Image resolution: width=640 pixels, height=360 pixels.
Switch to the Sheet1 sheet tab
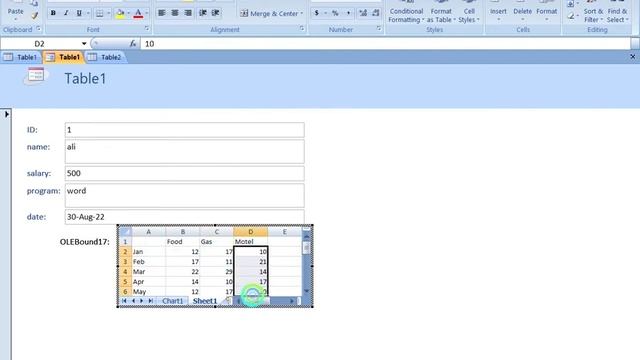click(205, 301)
